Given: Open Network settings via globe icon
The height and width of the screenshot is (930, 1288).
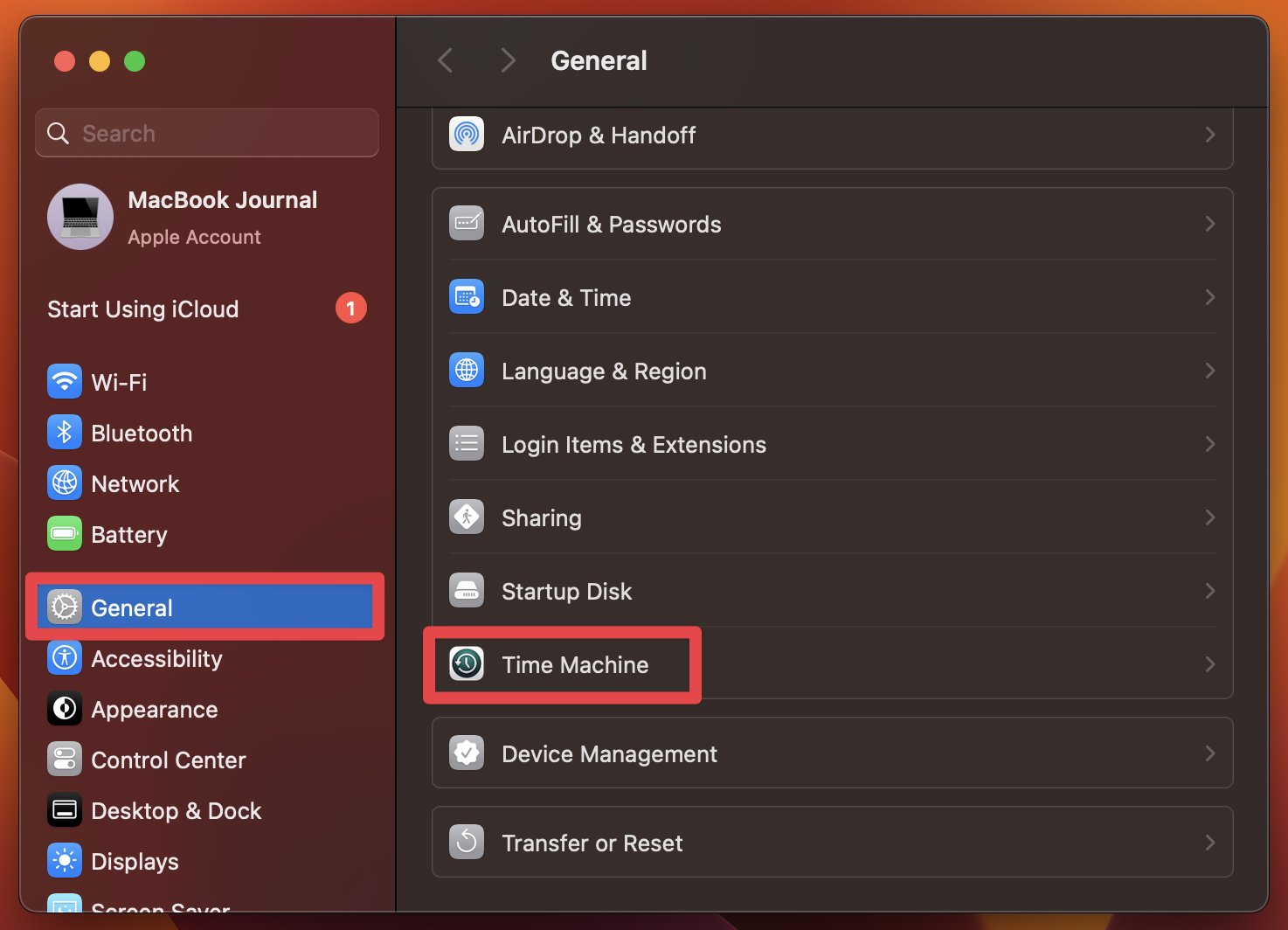Looking at the screenshot, I should pyautogui.click(x=65, y=482).
